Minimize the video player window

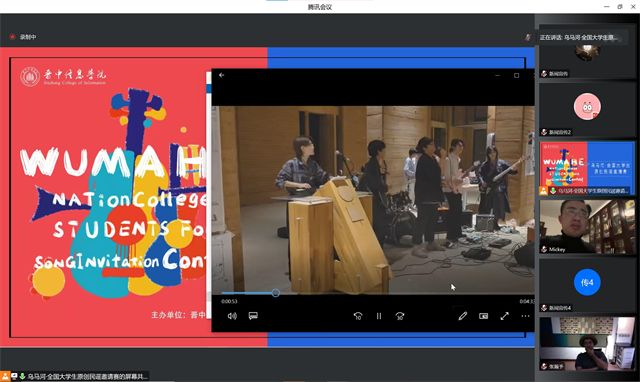tap(497, 76)
